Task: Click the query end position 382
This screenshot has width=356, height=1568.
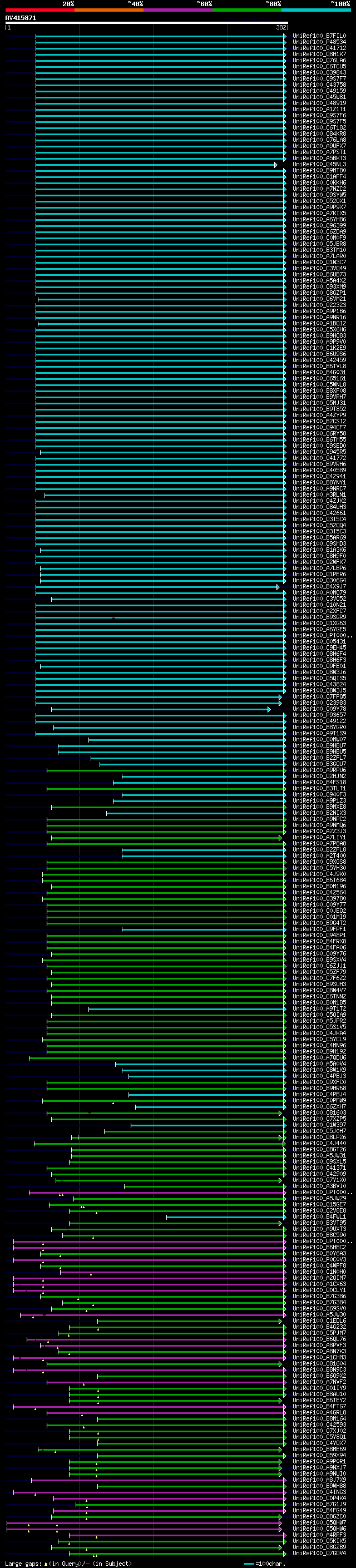Action: (281, 27)
